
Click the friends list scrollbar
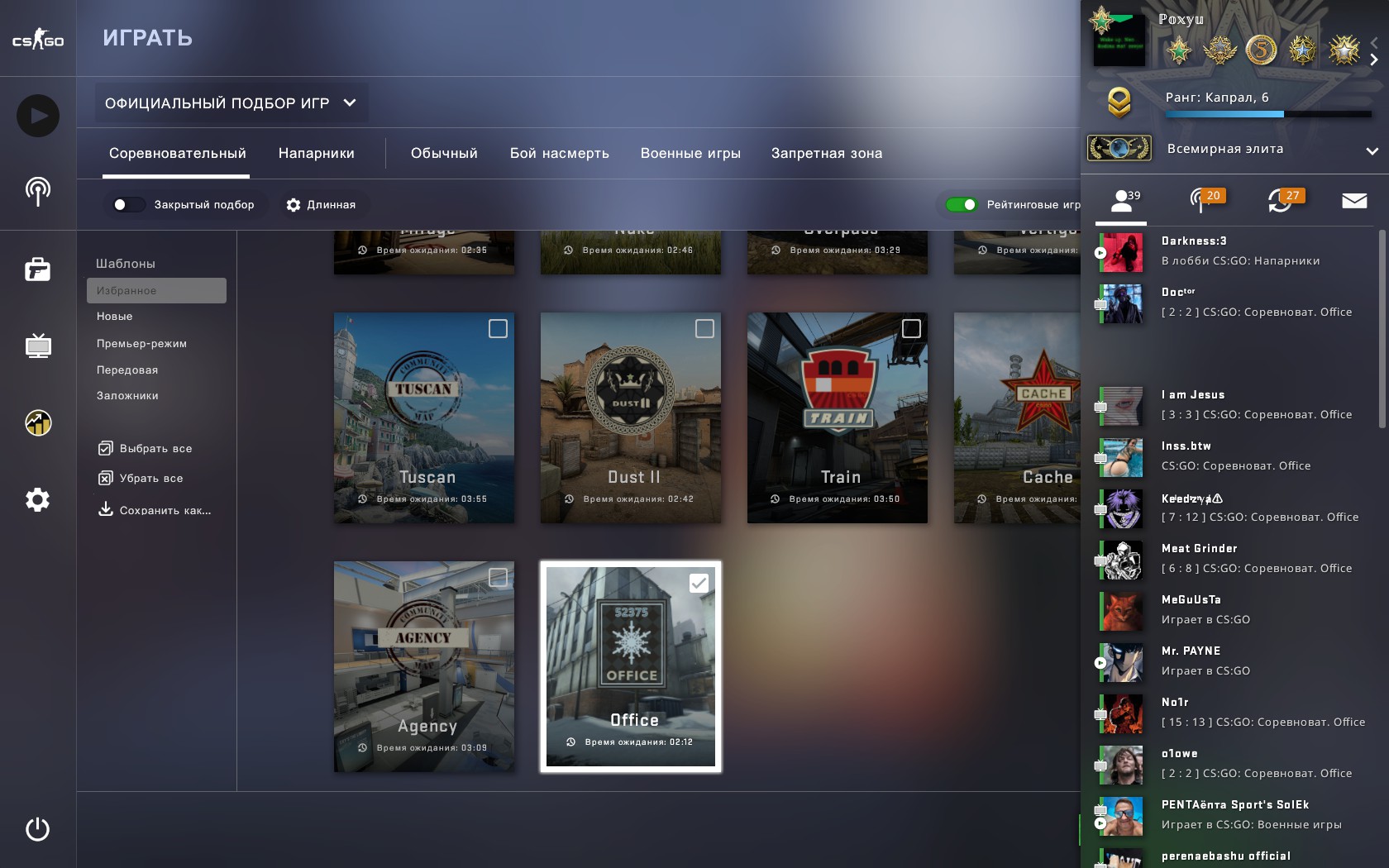pos(1382,329)
